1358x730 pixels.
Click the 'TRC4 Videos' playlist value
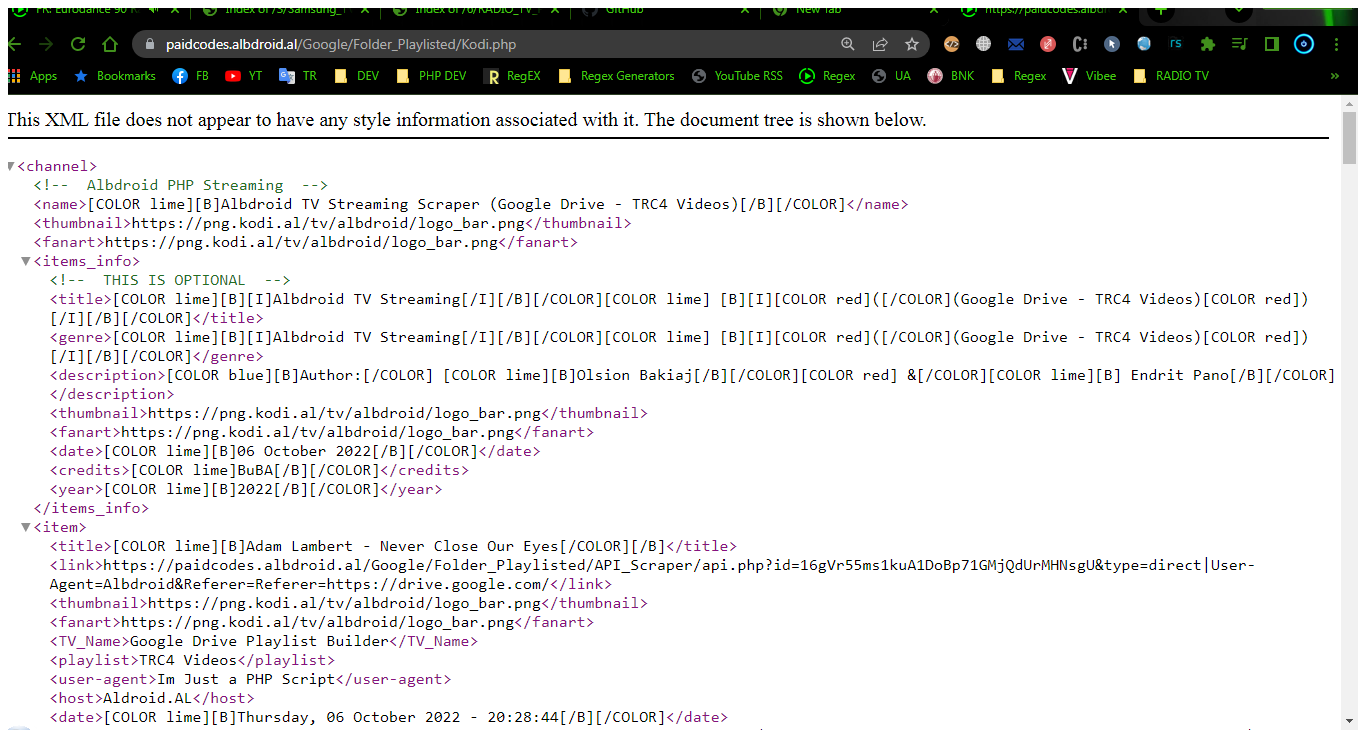(188, 660)
